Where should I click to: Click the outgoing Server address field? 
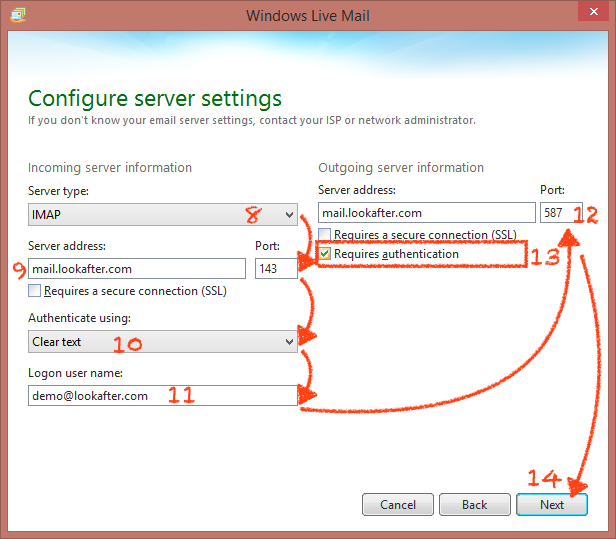click(x=426, y=212)
